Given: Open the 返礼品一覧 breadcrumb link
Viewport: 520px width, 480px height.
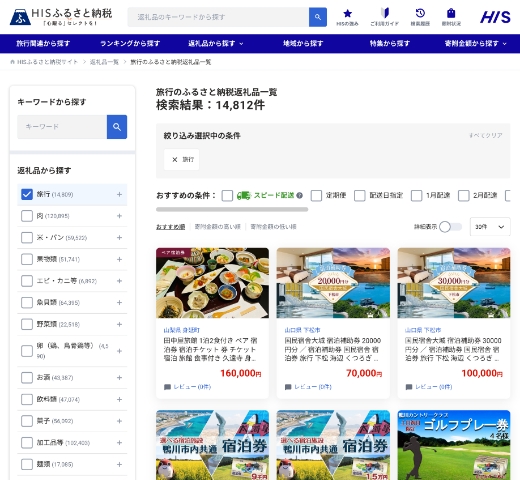Looking at the screenshot, I should (104, 62).
